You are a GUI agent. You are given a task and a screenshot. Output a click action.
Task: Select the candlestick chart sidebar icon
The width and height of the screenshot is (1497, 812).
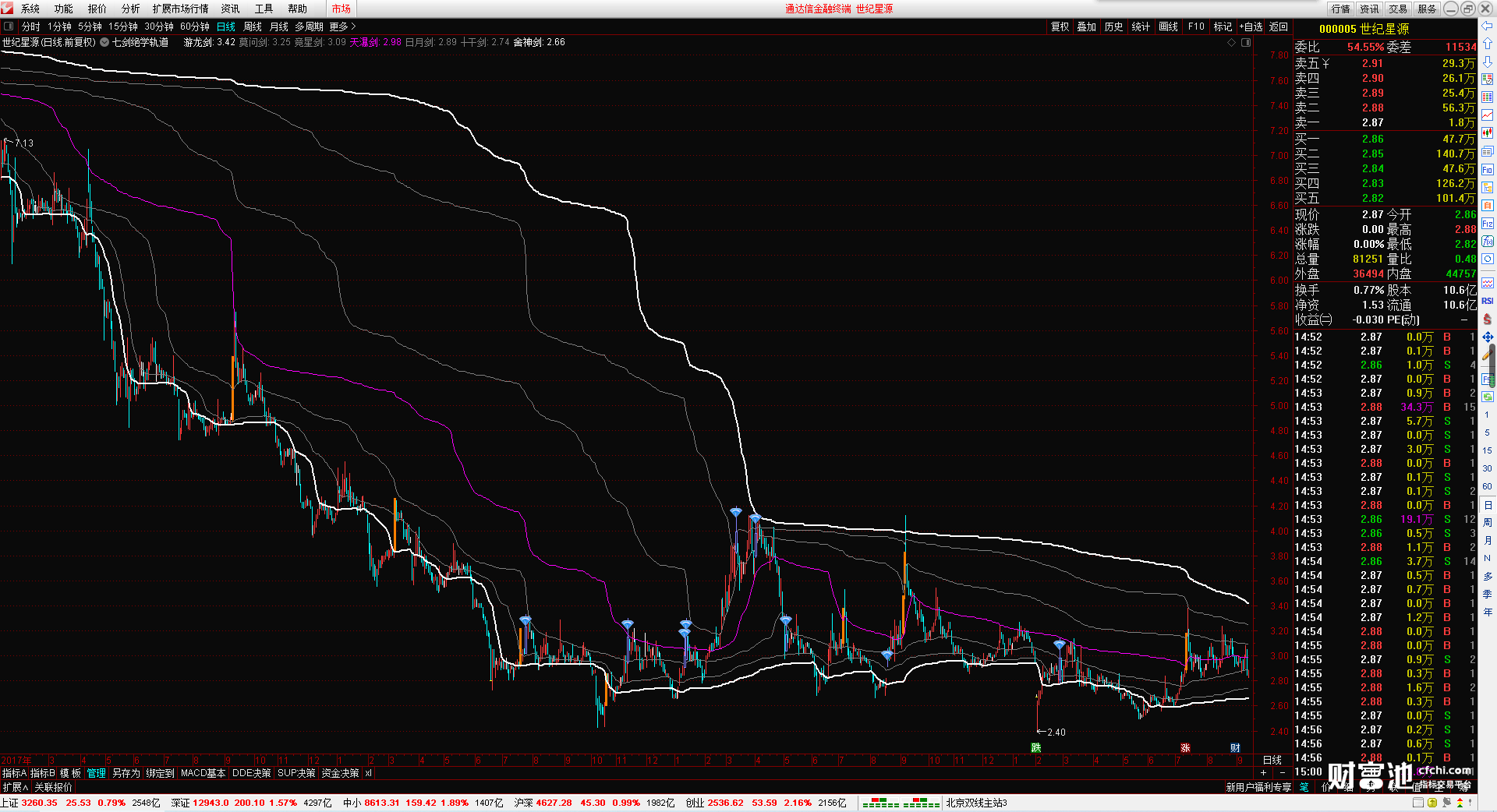click(1488, 133)
